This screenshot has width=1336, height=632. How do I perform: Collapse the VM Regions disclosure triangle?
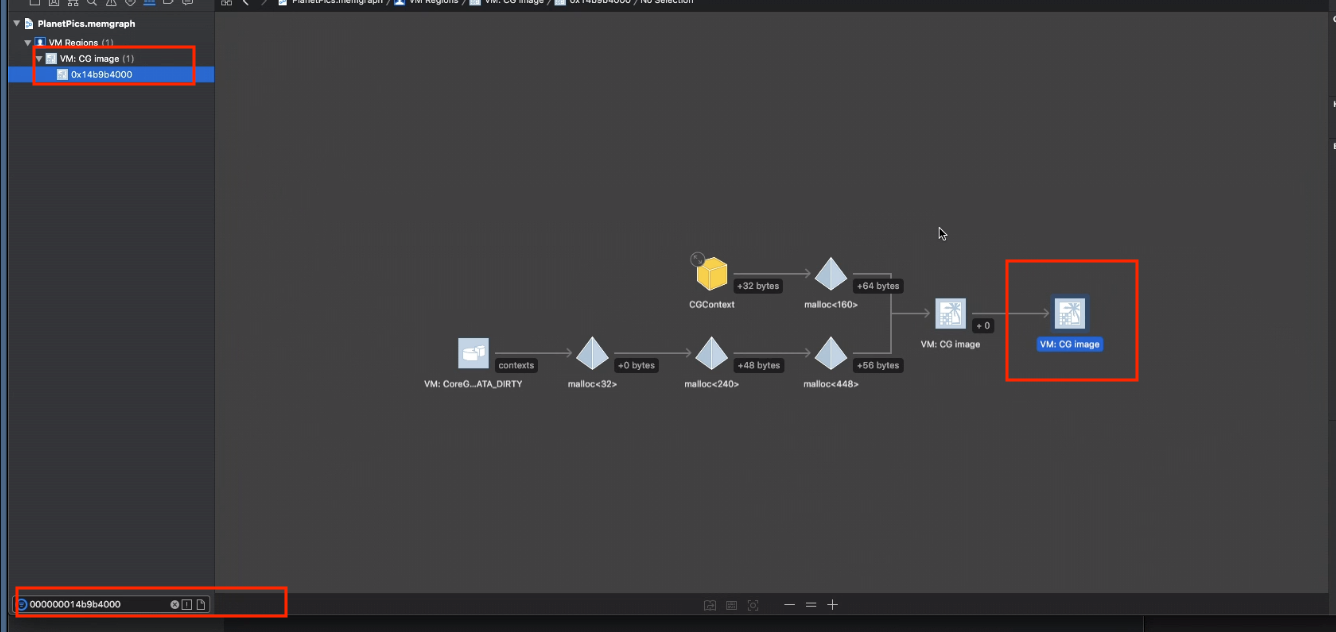tap(28, 43)
